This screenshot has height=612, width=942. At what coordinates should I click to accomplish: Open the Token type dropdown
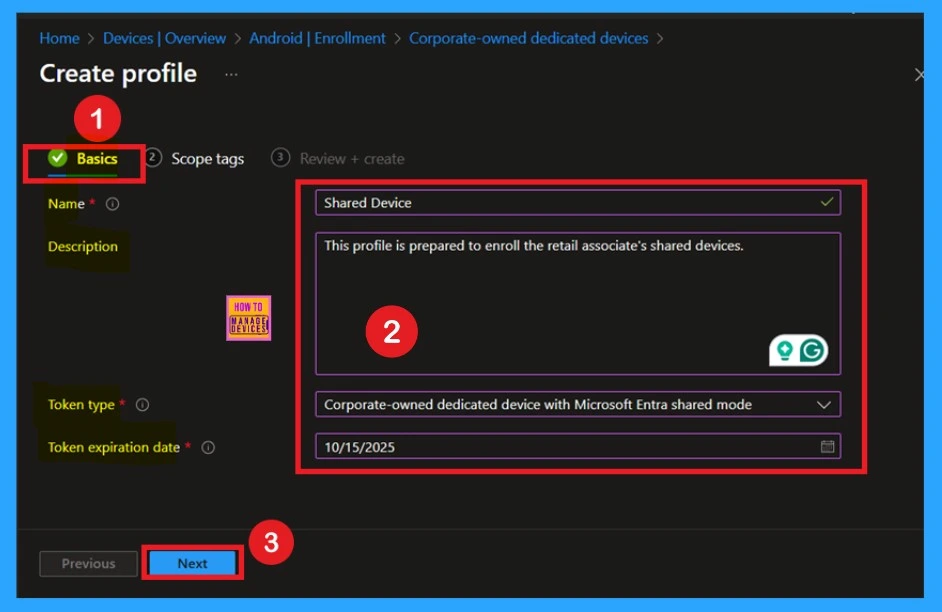[578, 405]
